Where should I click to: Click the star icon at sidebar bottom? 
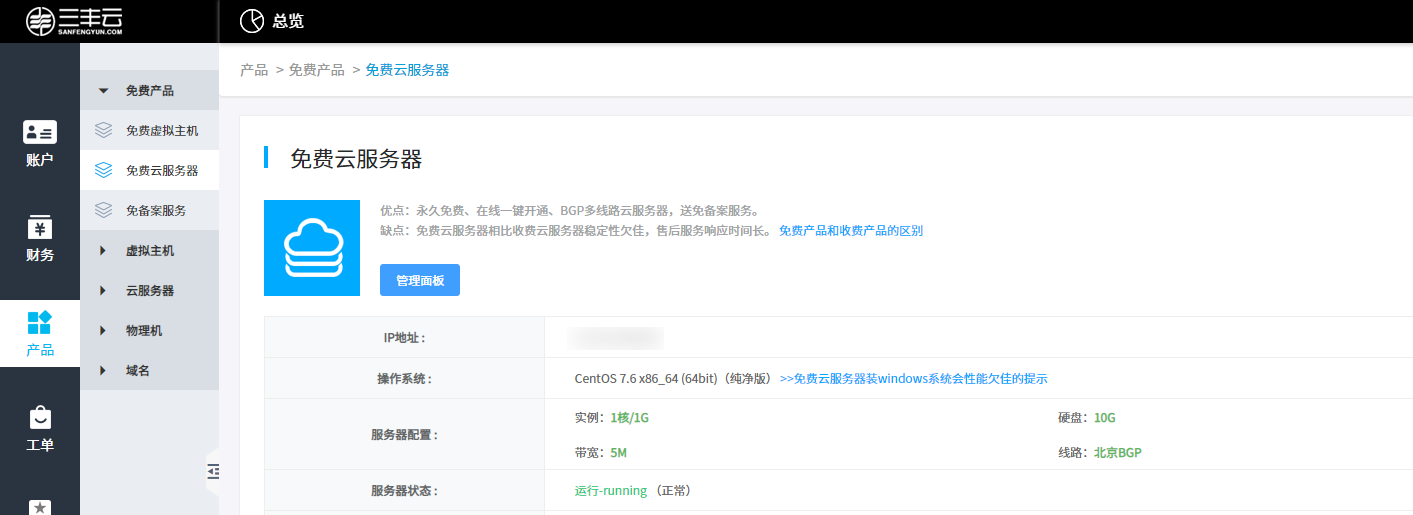(40, 507)
